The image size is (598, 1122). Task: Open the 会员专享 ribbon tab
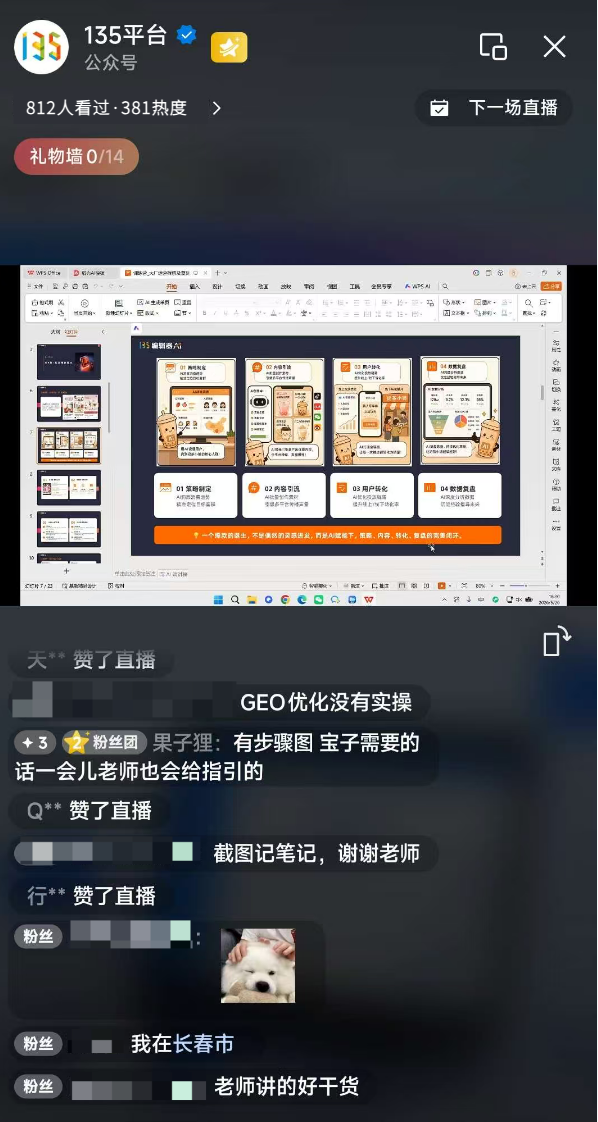tap(381, 286)
